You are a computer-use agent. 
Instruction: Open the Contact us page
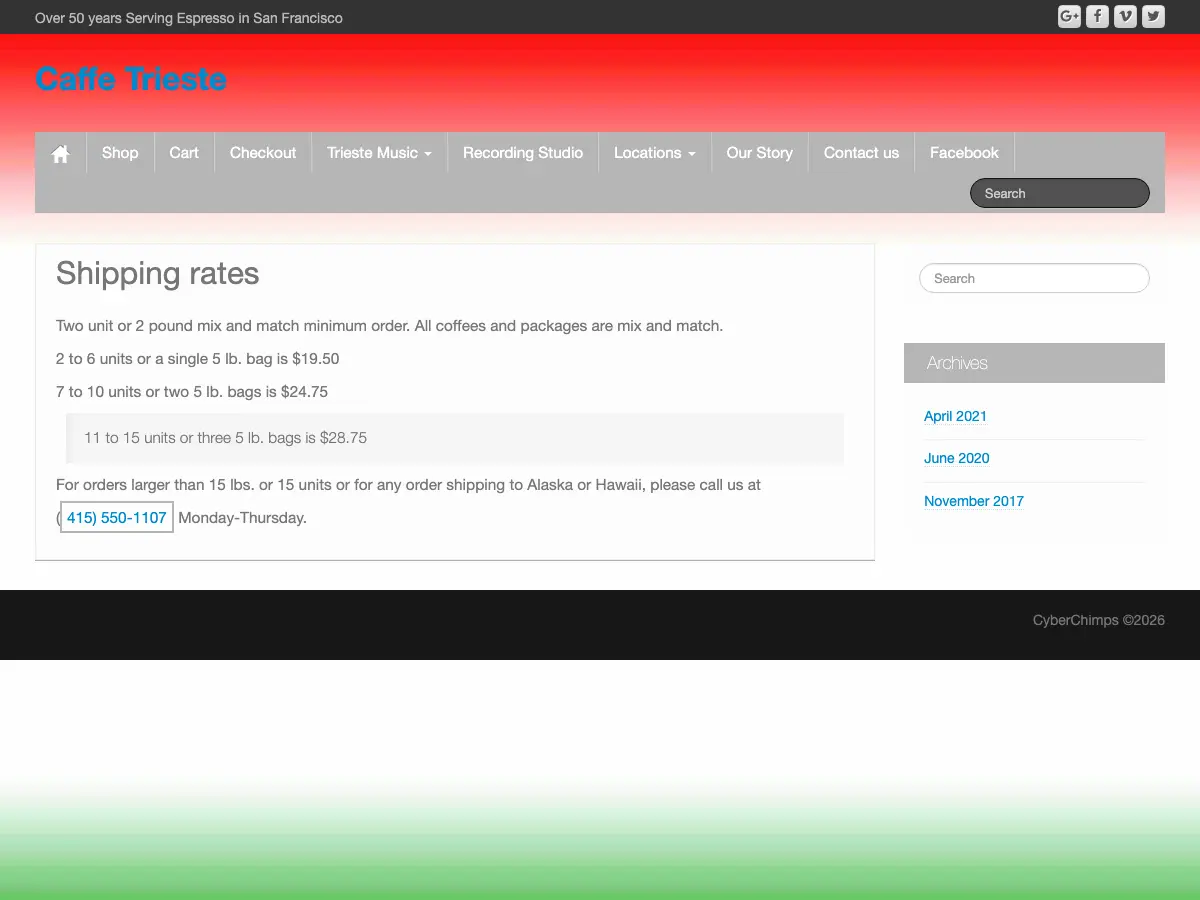point(861,153)
